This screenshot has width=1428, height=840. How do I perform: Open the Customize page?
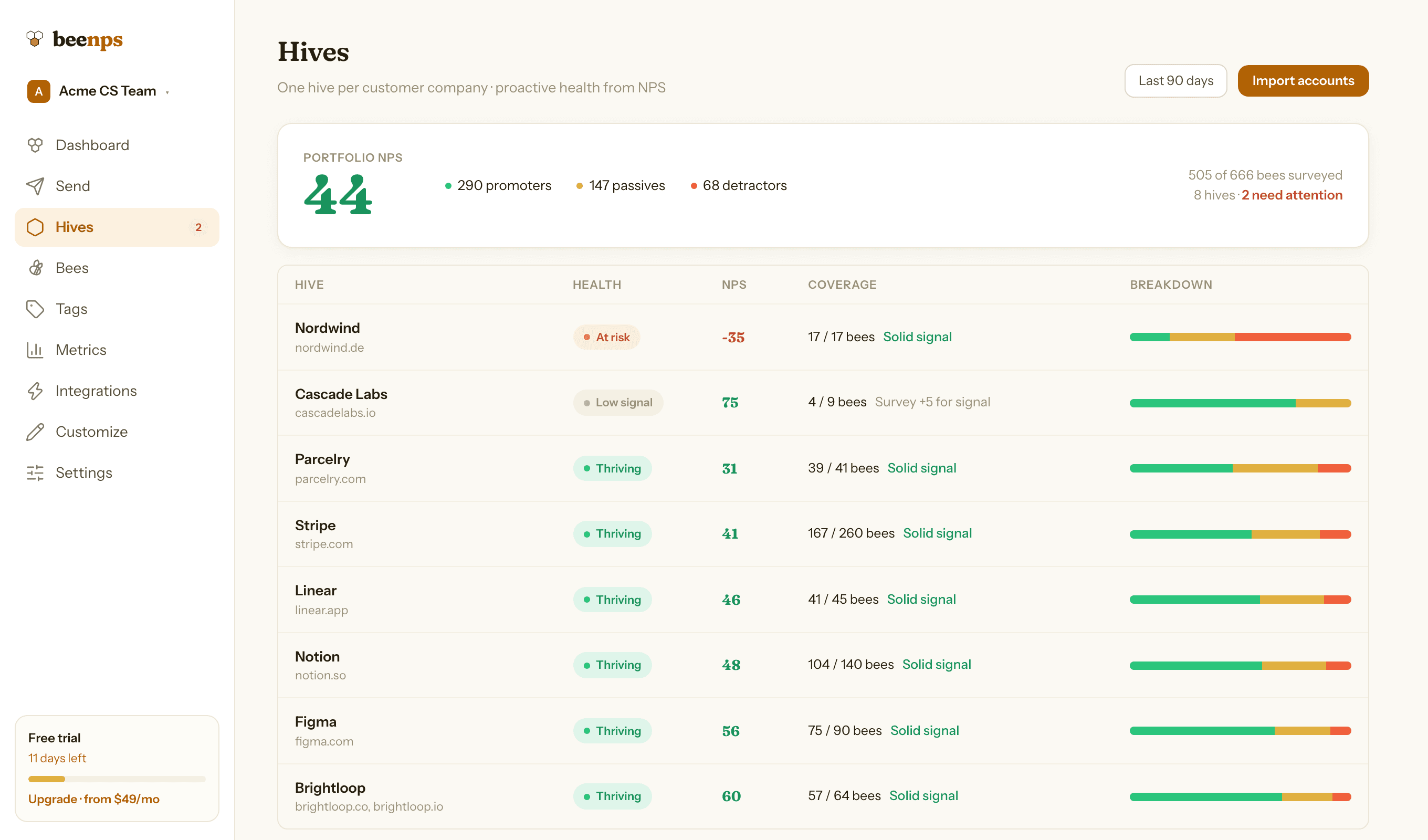tap(117, 432)
